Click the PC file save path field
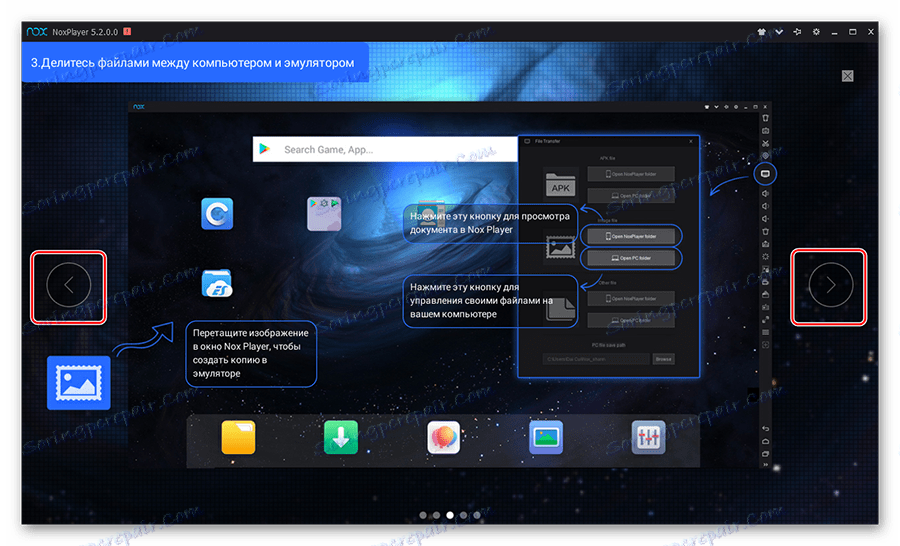 click(x=596, y=359)
